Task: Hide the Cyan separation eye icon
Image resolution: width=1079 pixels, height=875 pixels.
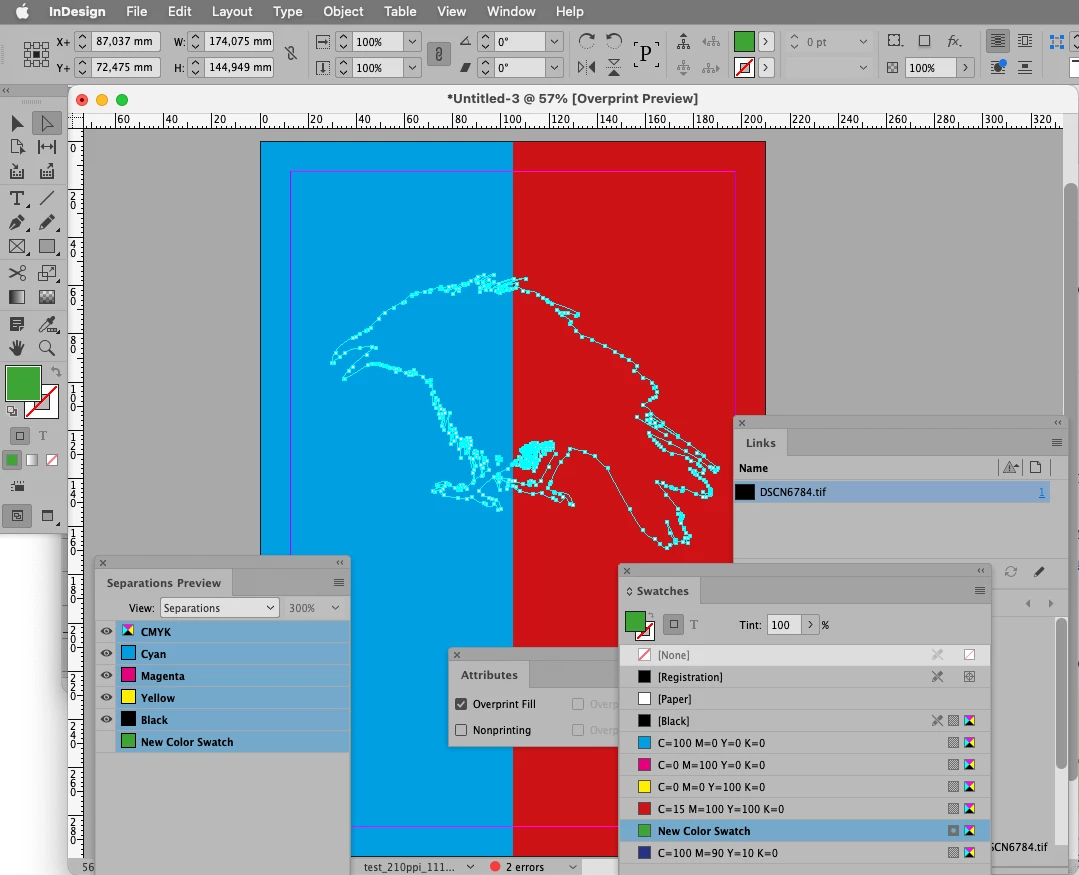Action: coord(106,653)
